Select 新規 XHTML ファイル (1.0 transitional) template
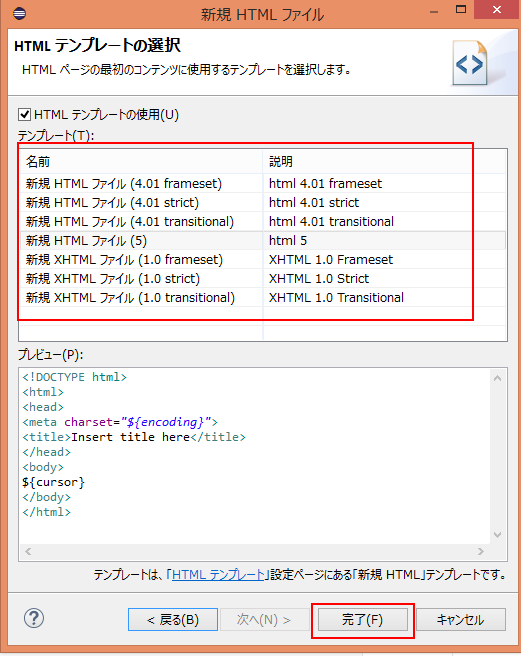Screen dimensions: 521x656 (x=262, y=297)
